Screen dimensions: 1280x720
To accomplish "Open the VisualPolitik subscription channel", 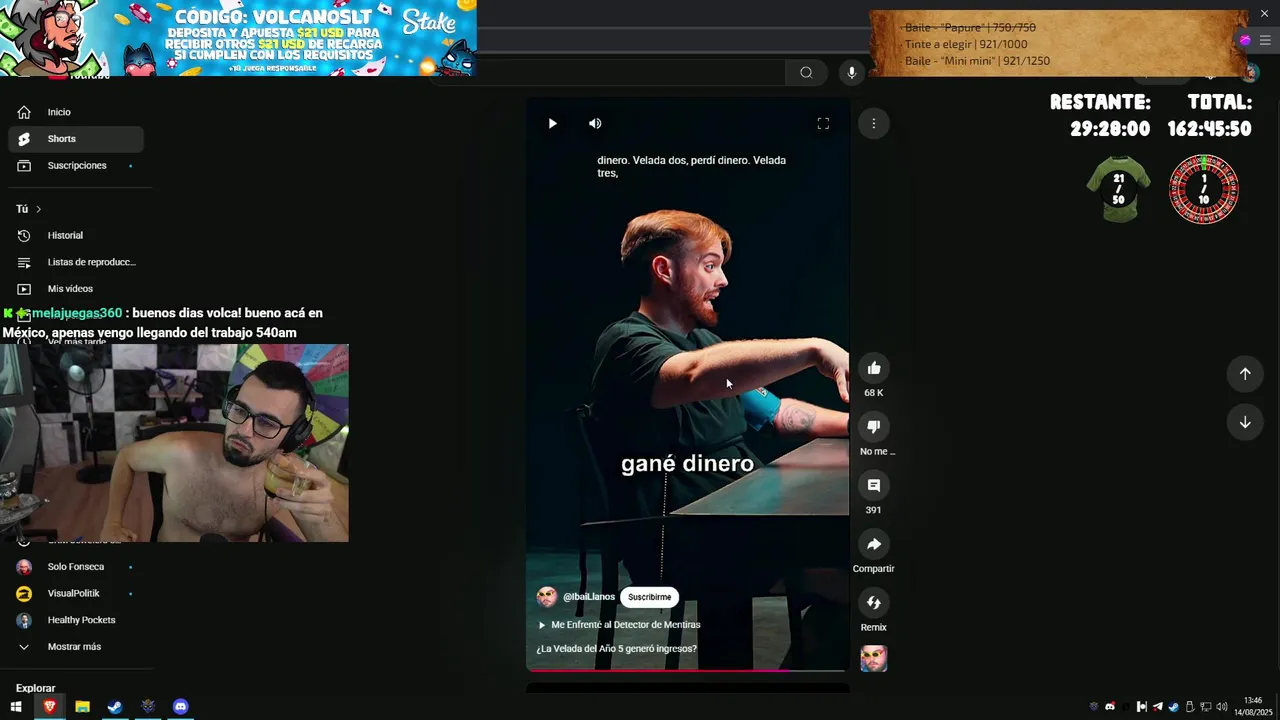I will point(75,593).
